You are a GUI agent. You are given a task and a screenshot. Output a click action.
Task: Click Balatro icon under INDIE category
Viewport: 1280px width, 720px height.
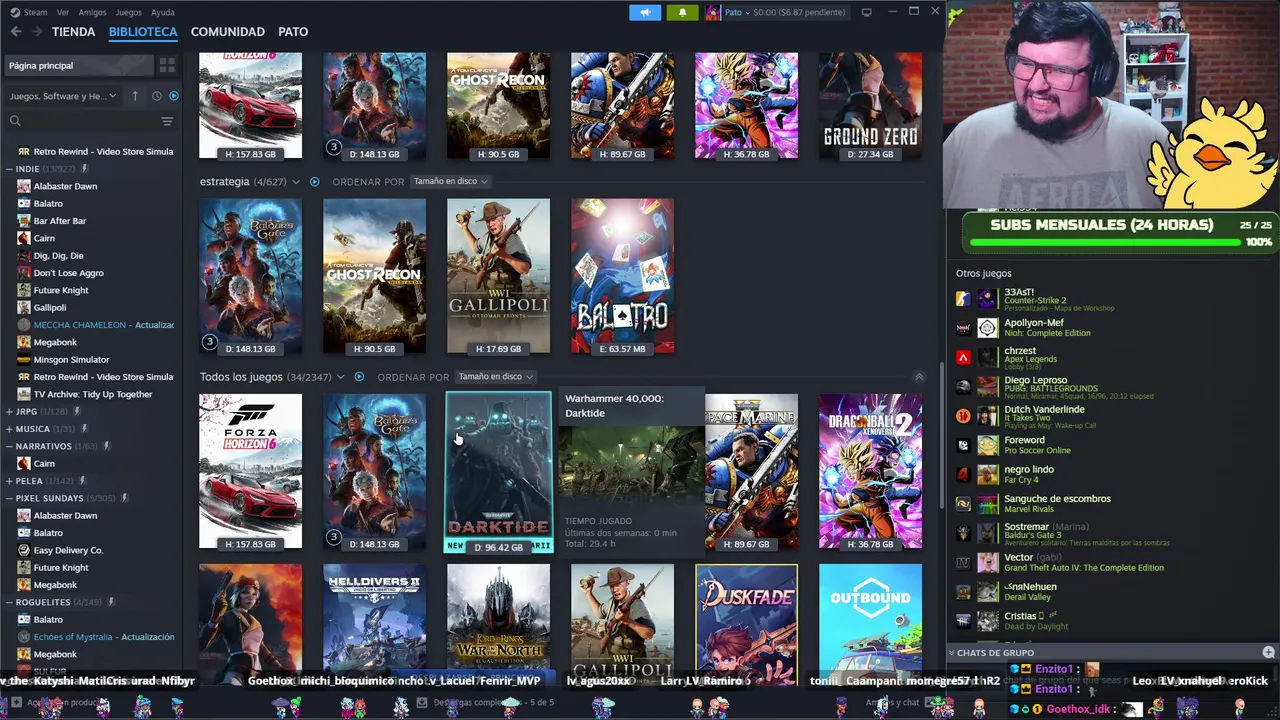click(x=24, y=204)
